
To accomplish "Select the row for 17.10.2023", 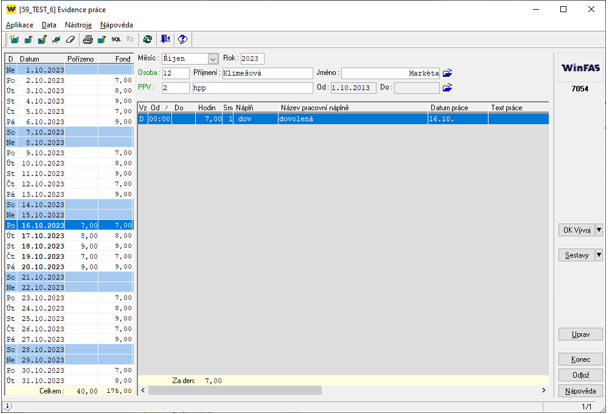I will click(x=69, y=236).
